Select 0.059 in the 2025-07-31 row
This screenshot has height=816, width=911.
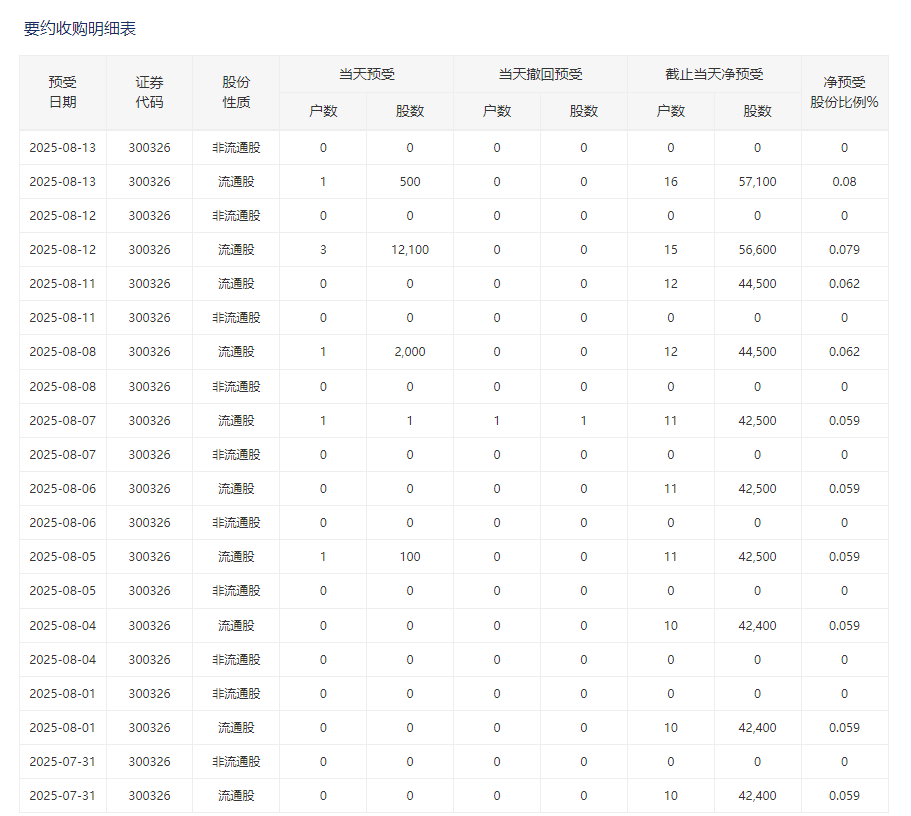pos(844,796)
